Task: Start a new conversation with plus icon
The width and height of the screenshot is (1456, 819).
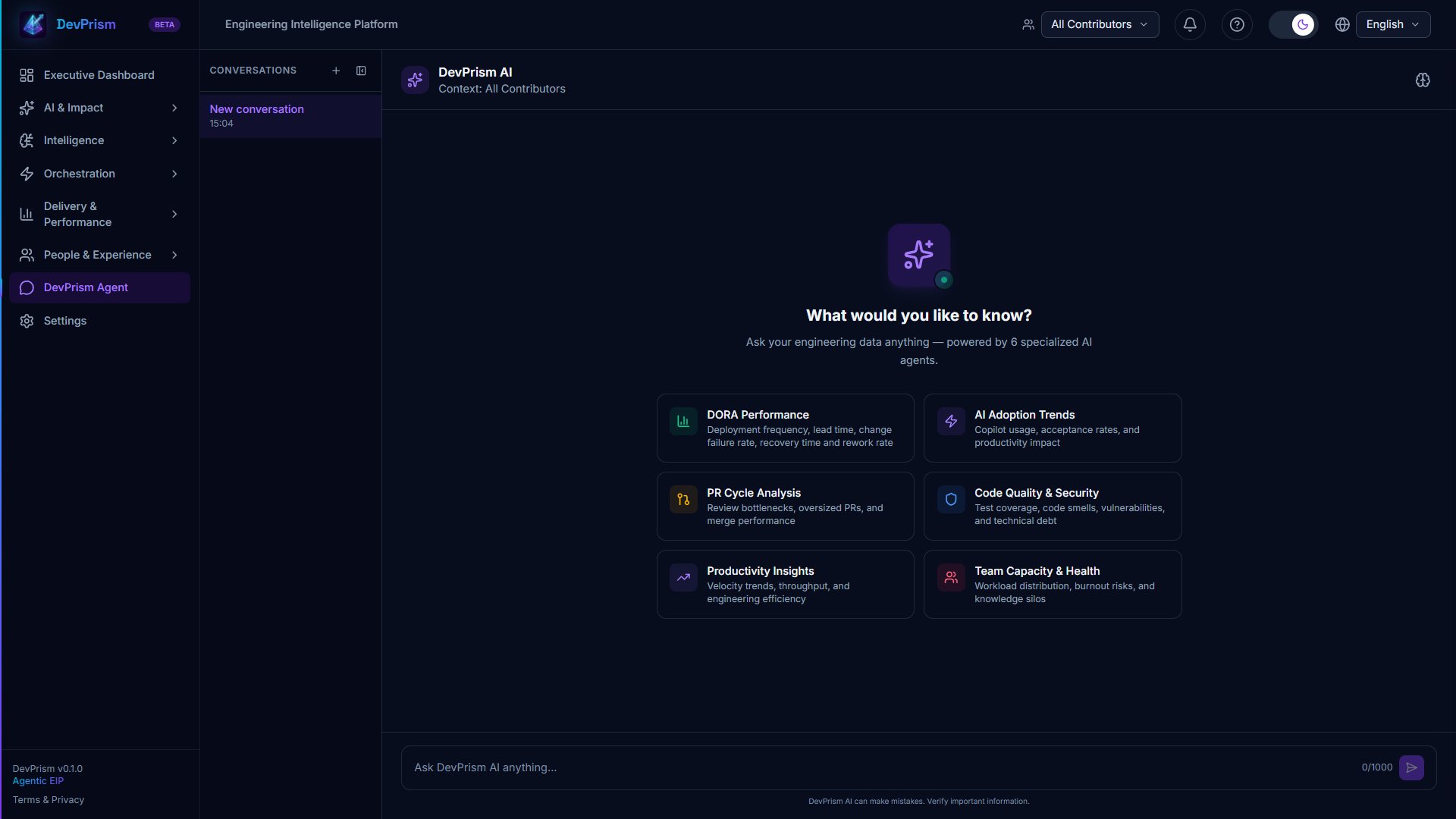Action: (x=336, y=71)
